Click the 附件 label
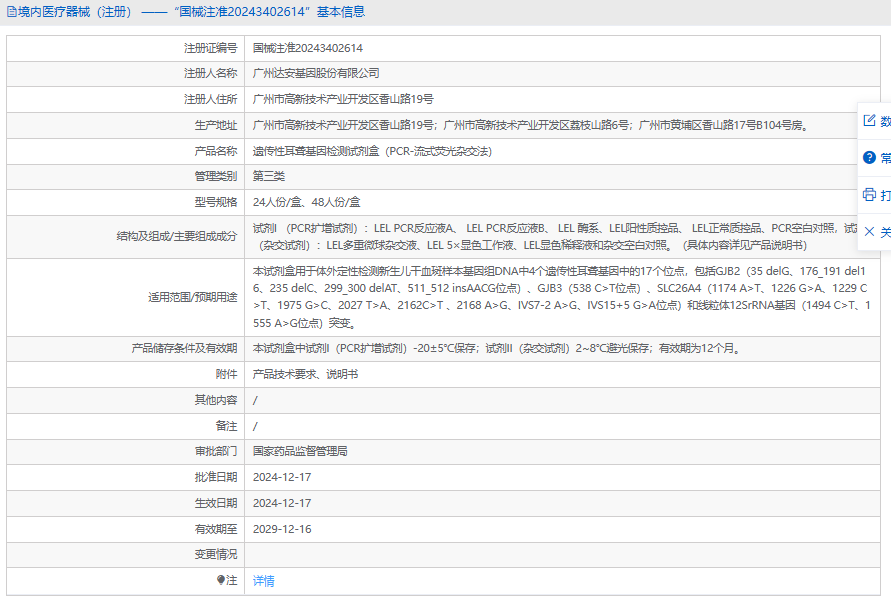This screenshot has height=601, width=891. (227, 374)
